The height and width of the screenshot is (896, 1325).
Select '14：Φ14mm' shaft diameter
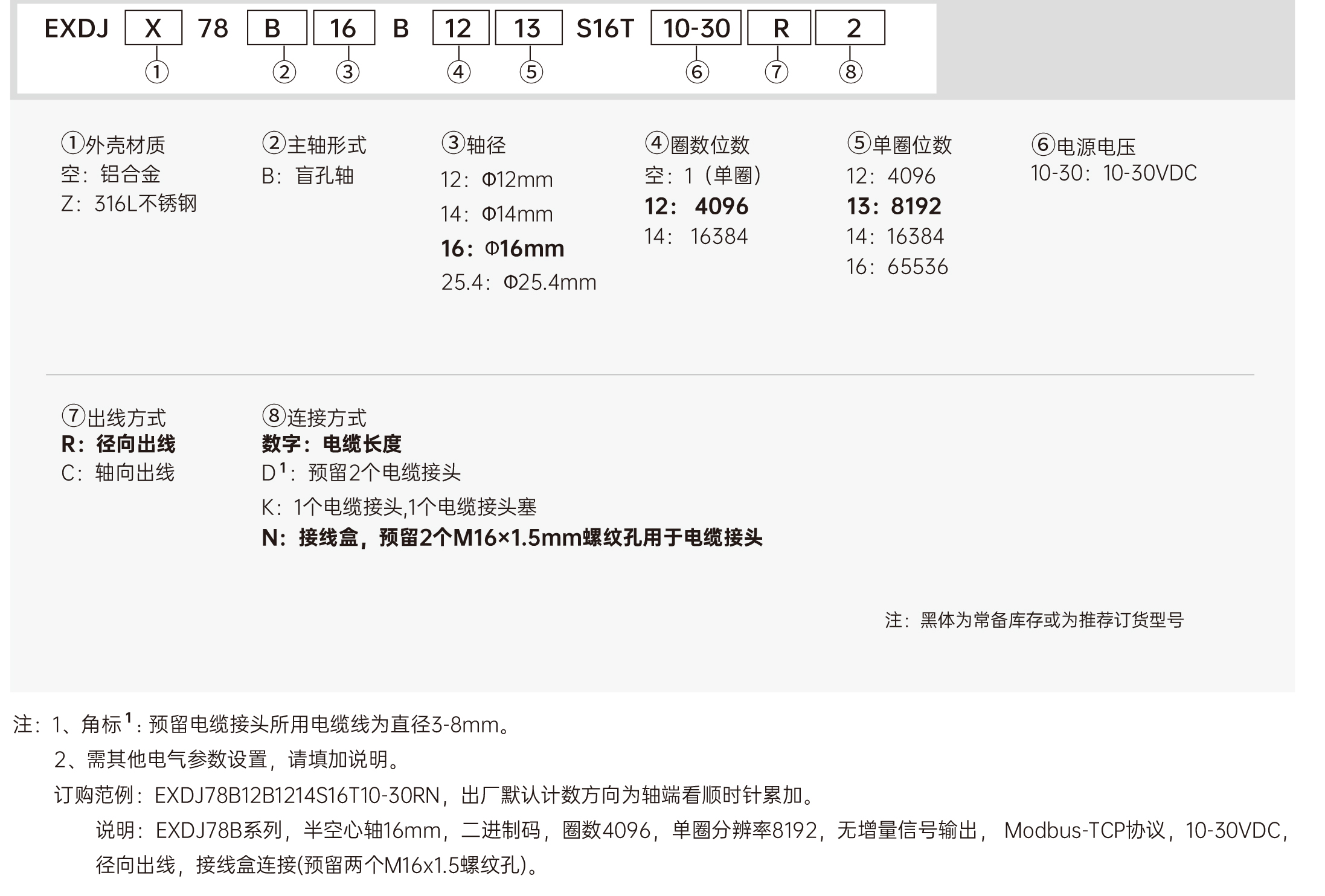(496, 214)
